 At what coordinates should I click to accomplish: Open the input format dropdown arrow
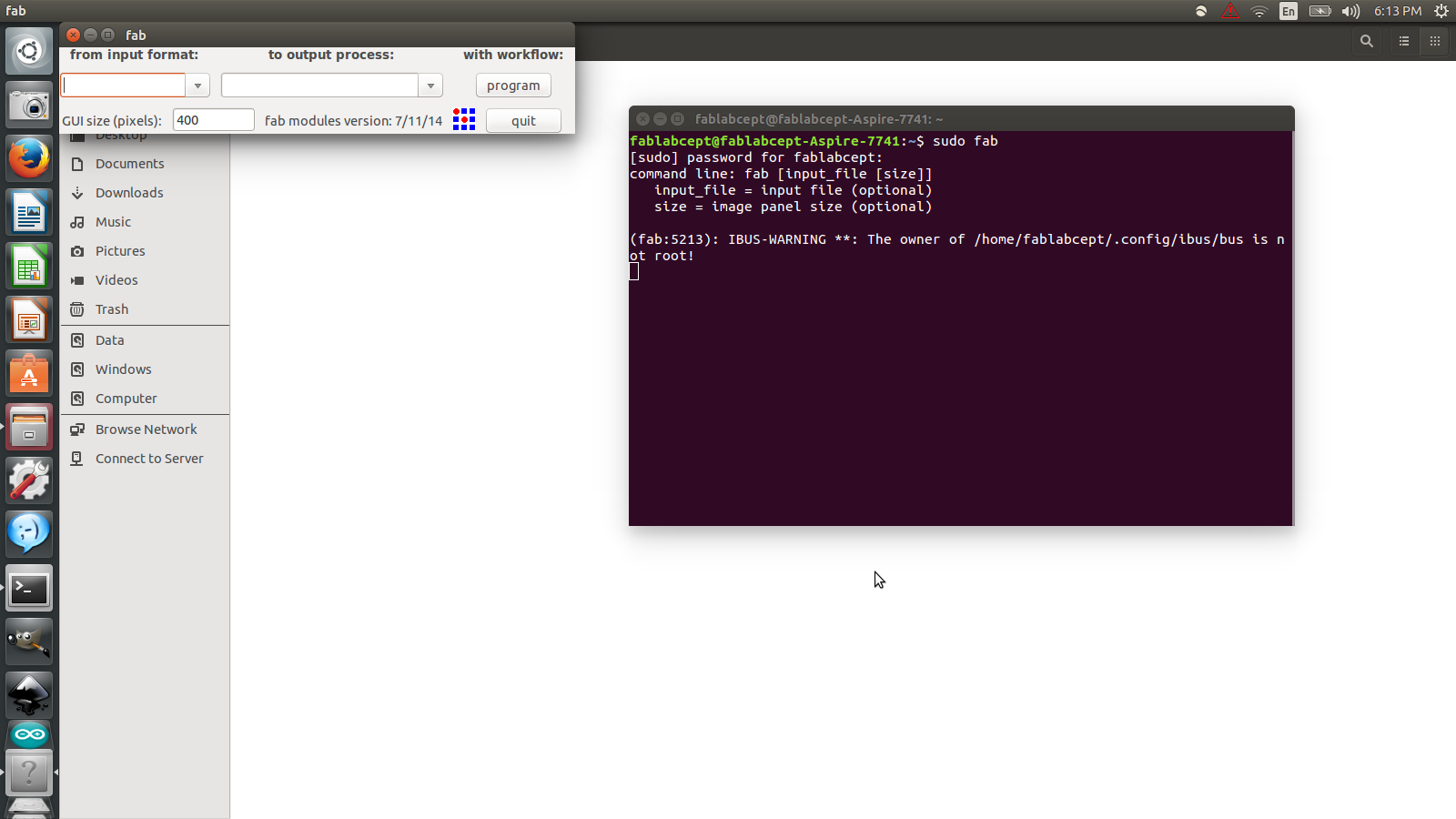[197, 86]
